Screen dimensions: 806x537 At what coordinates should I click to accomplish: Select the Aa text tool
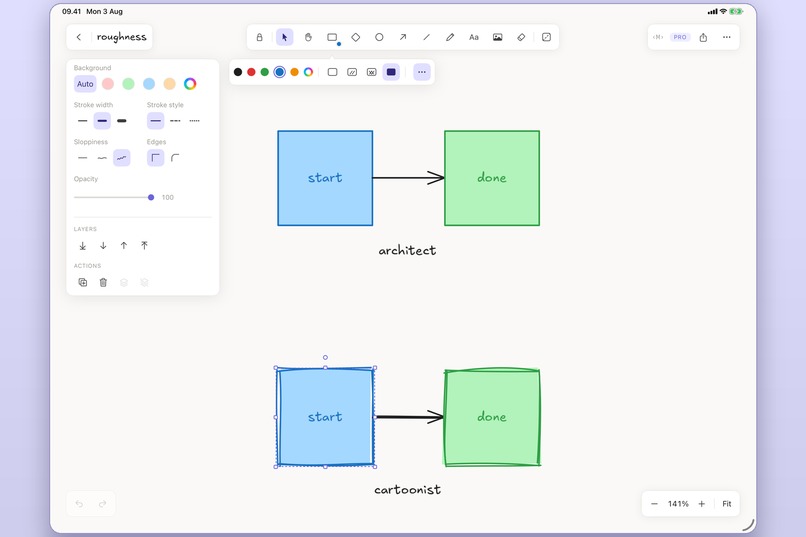pos(474,37)
